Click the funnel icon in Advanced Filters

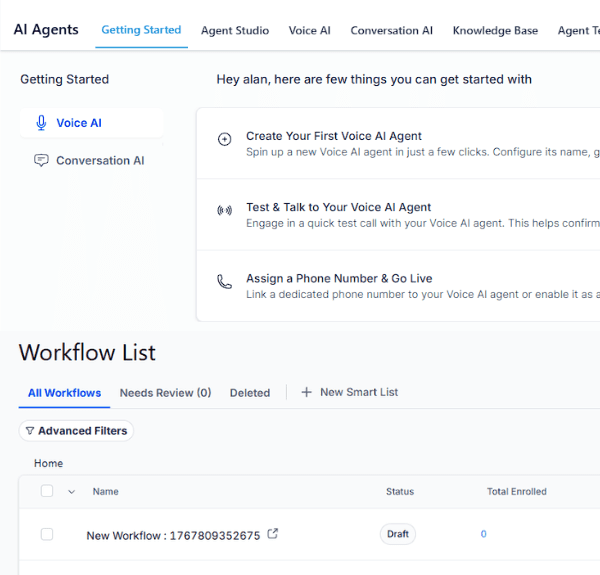30,431
